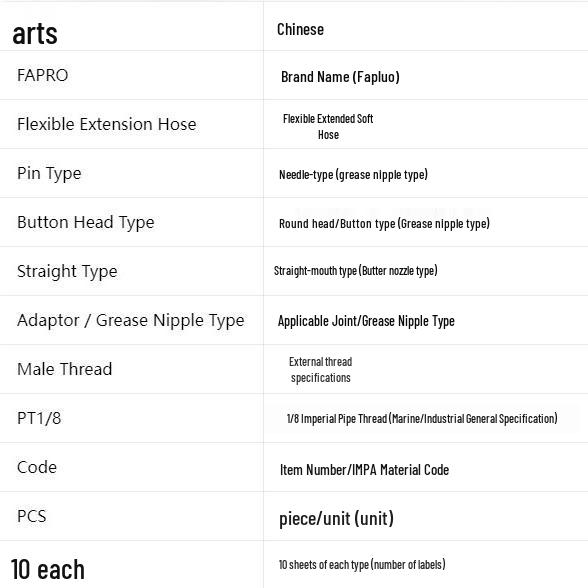The width and height of the screenshot is (588, 588).
Task: Select 'Needle-type (grease nipple type)' text
Action: click(353, 174)
